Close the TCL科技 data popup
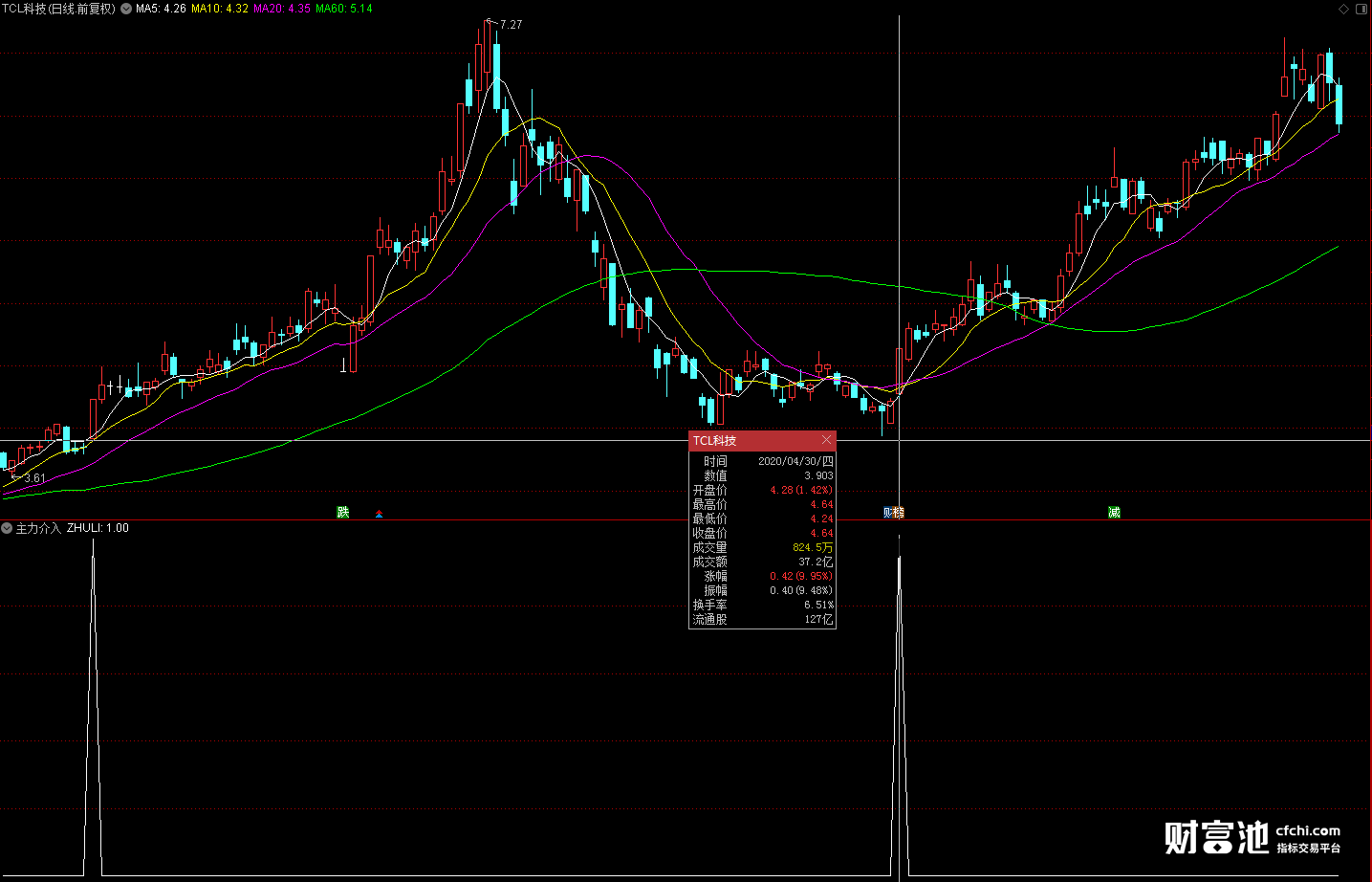Image resolution: width=1372 pixels, height=882 pixels. [x=827, y=440]
